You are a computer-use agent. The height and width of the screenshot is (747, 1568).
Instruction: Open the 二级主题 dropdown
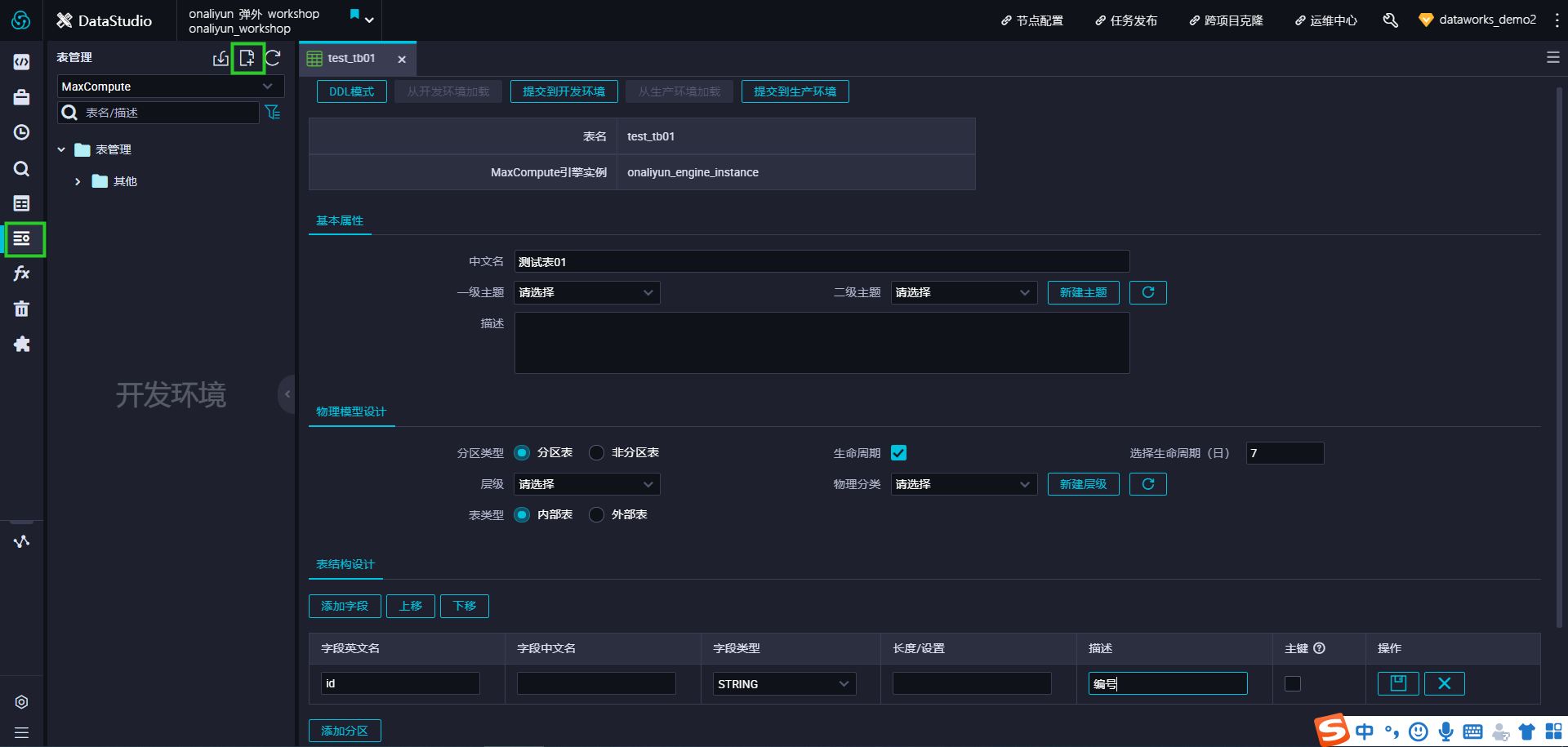pyautogui.click(x=964, y=292)
